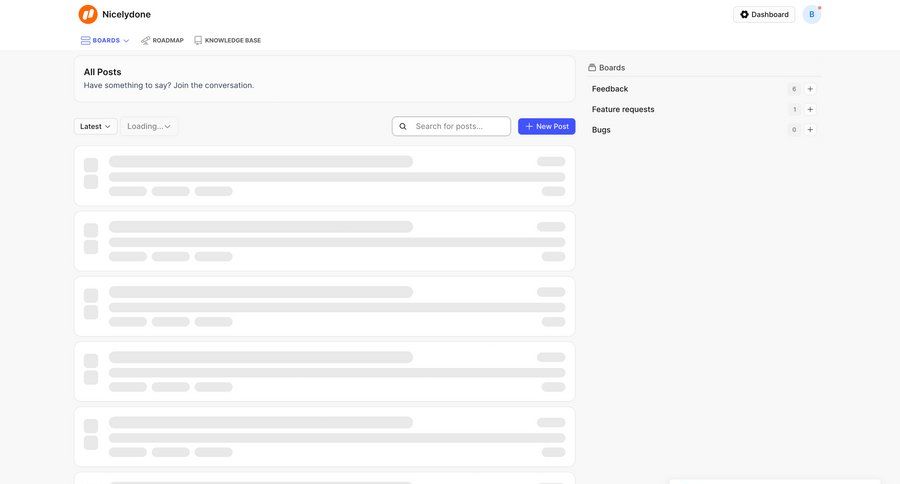Click the Nicelydone orange logo
The width and height of the screenshot is (900, 484).
[88, 14]
